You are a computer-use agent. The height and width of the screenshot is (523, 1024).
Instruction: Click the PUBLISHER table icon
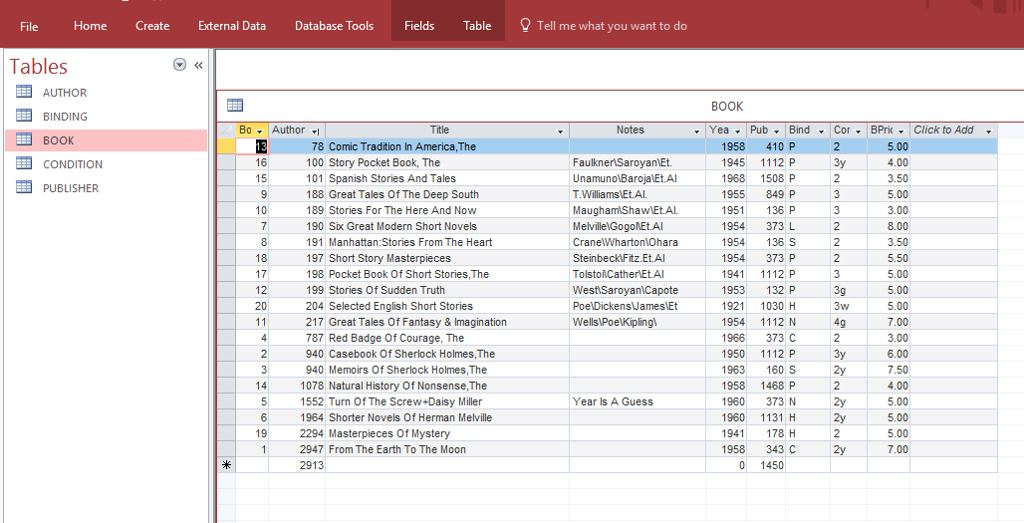tap(24, 188)
